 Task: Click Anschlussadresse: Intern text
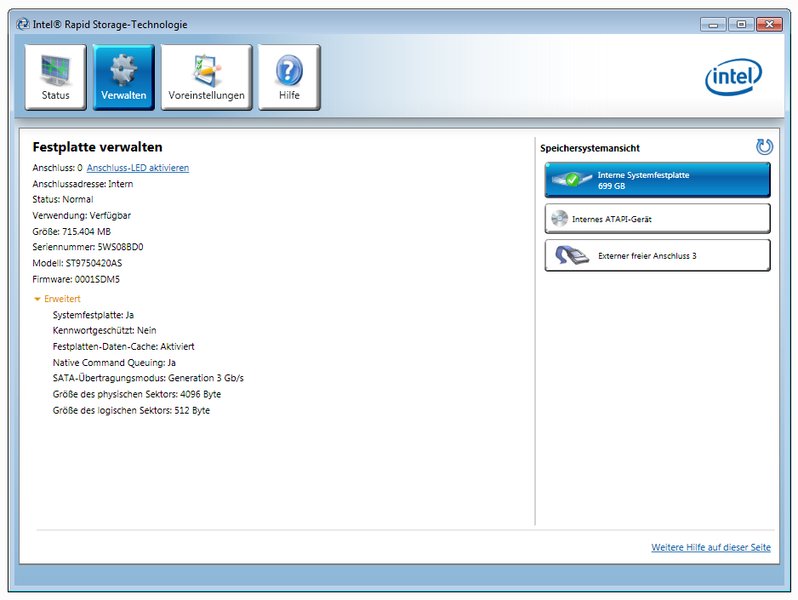82,184
